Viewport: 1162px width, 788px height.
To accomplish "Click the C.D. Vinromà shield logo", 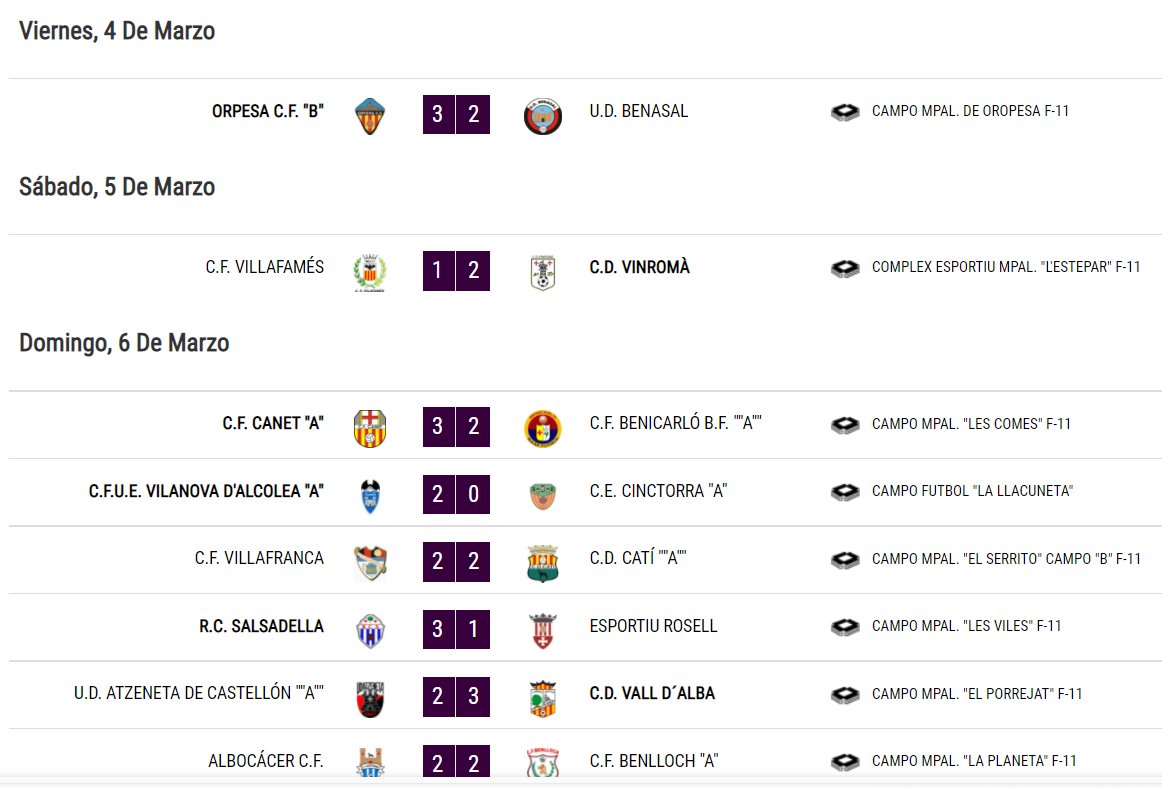I will (x=542, y=272).
